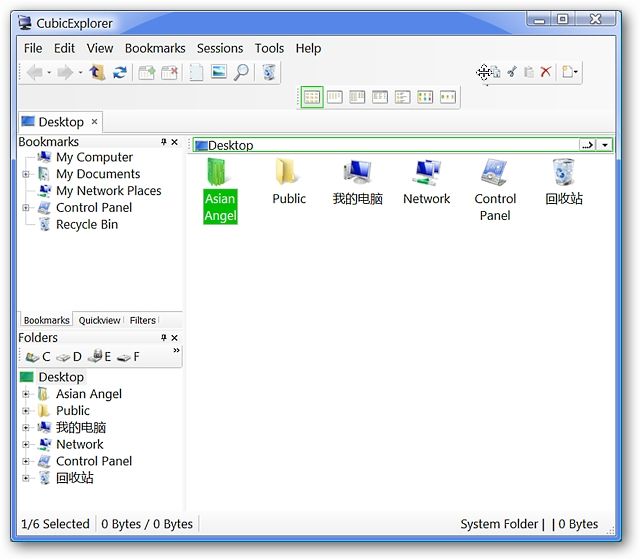This screenshot has height=560, width=640.
Task: Switch to the Quickview tab
Action: [100, 320]
